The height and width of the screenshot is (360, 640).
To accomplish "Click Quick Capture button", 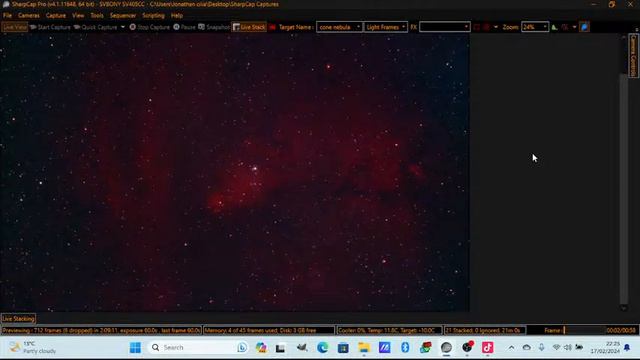I will coord(96,27).
